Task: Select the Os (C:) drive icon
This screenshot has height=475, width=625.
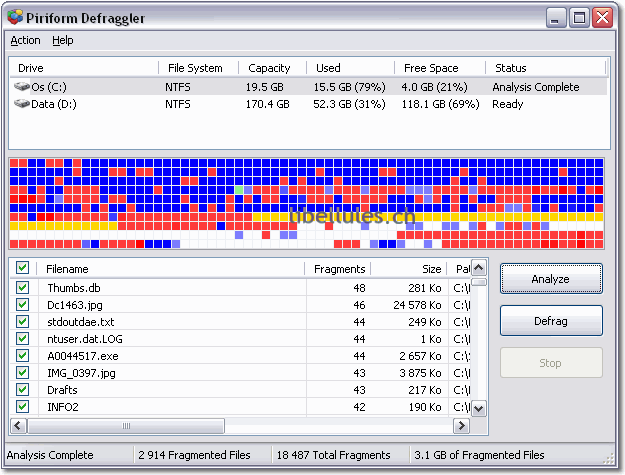Action: (x=22, y=86)
